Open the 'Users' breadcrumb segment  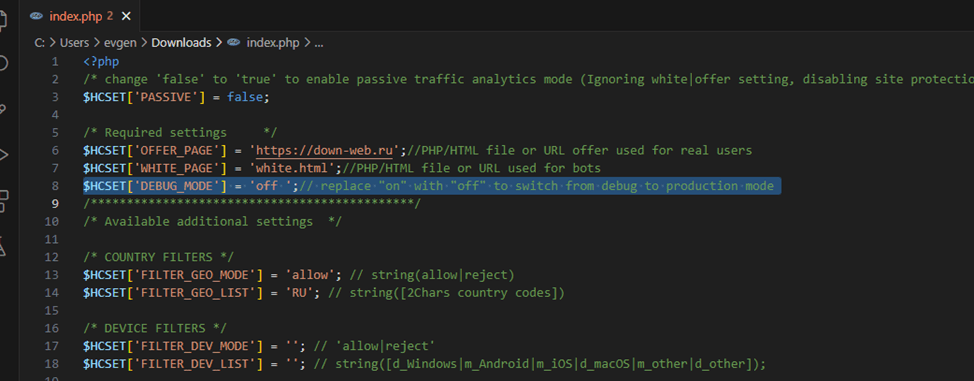75,43
